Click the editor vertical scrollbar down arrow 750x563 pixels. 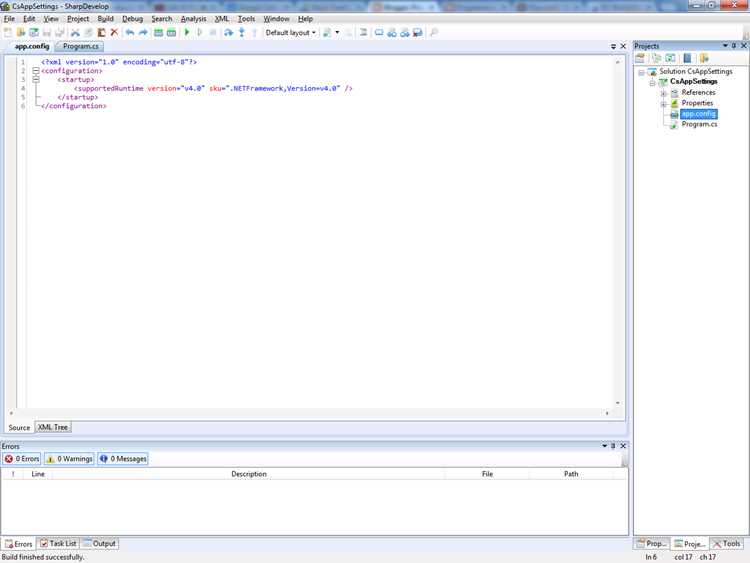point(618,403)
